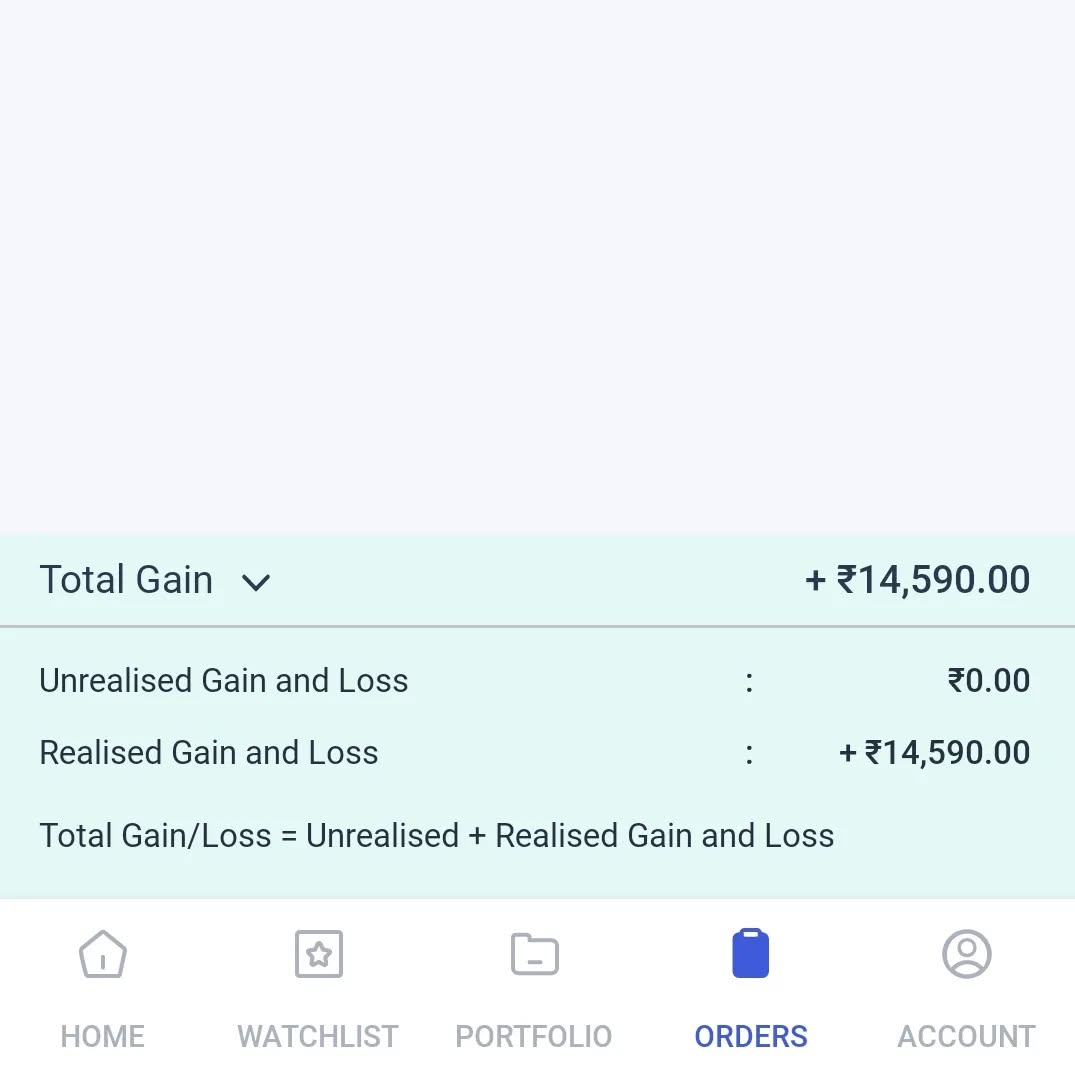Click the realised gain ₹14,590.00 value

pyautogui.click(x=934, y=753)
